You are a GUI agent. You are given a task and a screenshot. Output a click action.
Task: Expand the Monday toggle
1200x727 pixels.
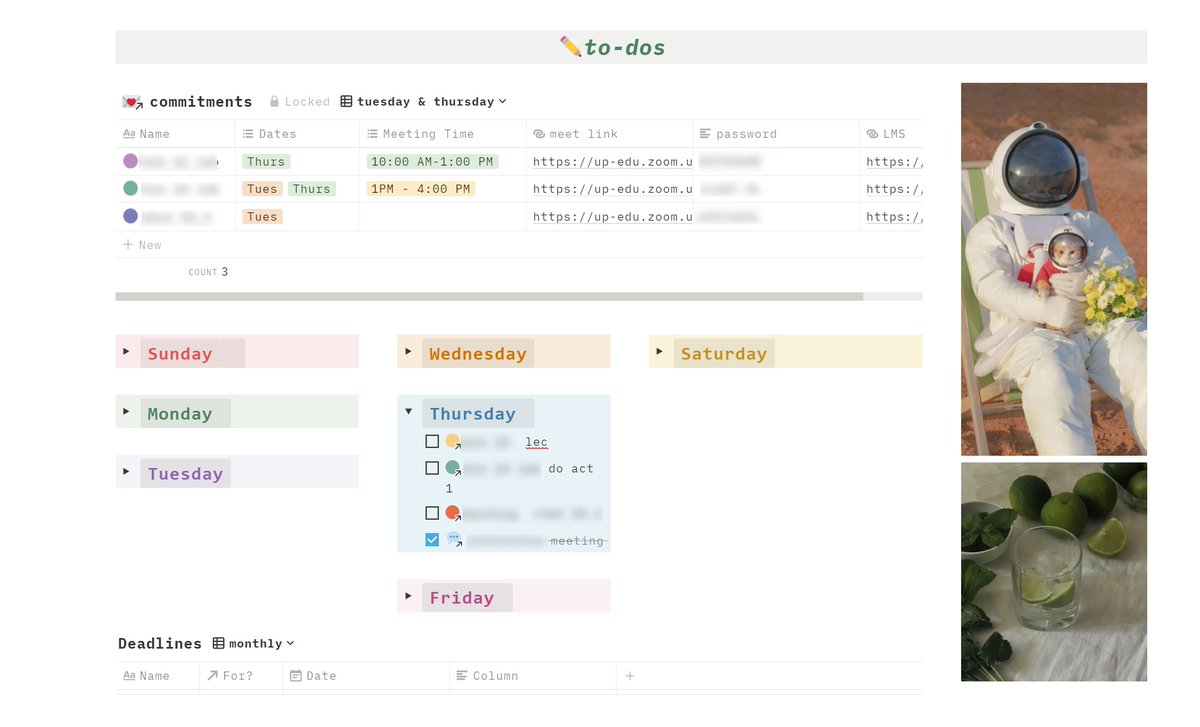click(126, 412)
